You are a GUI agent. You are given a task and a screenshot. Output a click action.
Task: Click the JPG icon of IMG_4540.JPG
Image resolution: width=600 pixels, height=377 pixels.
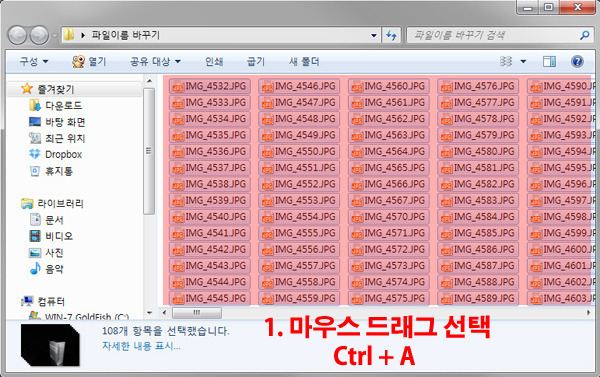[178, 218]
